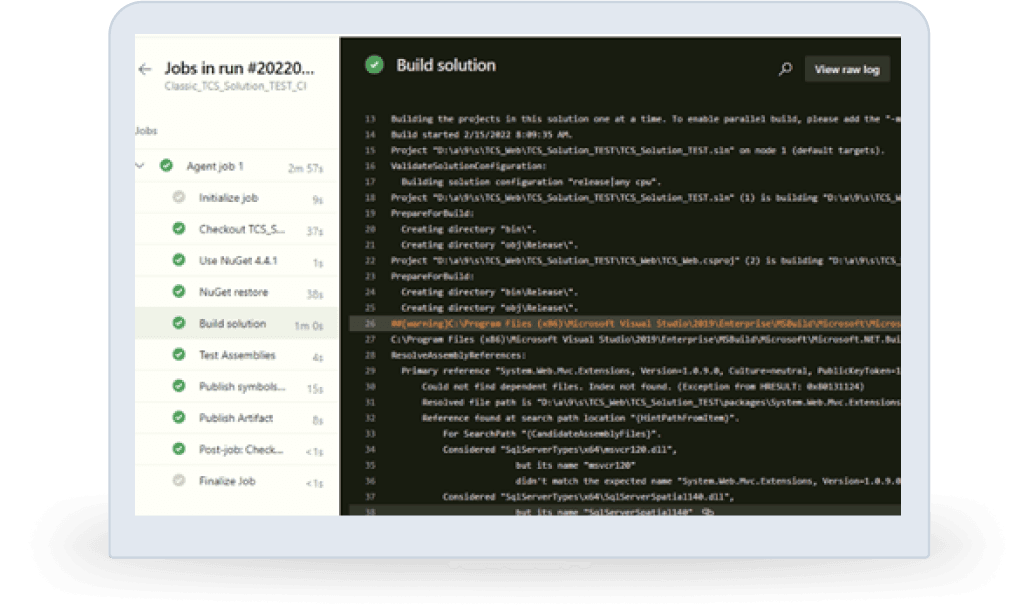The height and width of the screenshot is (614, 1036).
Task: Click green check icon beside Post-job: Check...
Action: 179,449
